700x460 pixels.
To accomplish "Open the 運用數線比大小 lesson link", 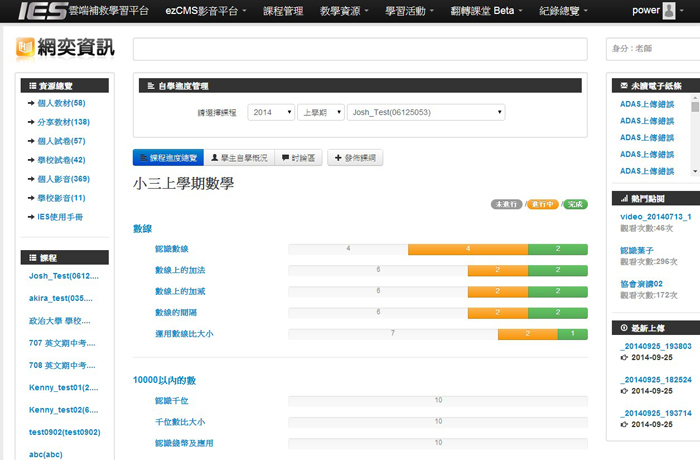I will 184,334.
